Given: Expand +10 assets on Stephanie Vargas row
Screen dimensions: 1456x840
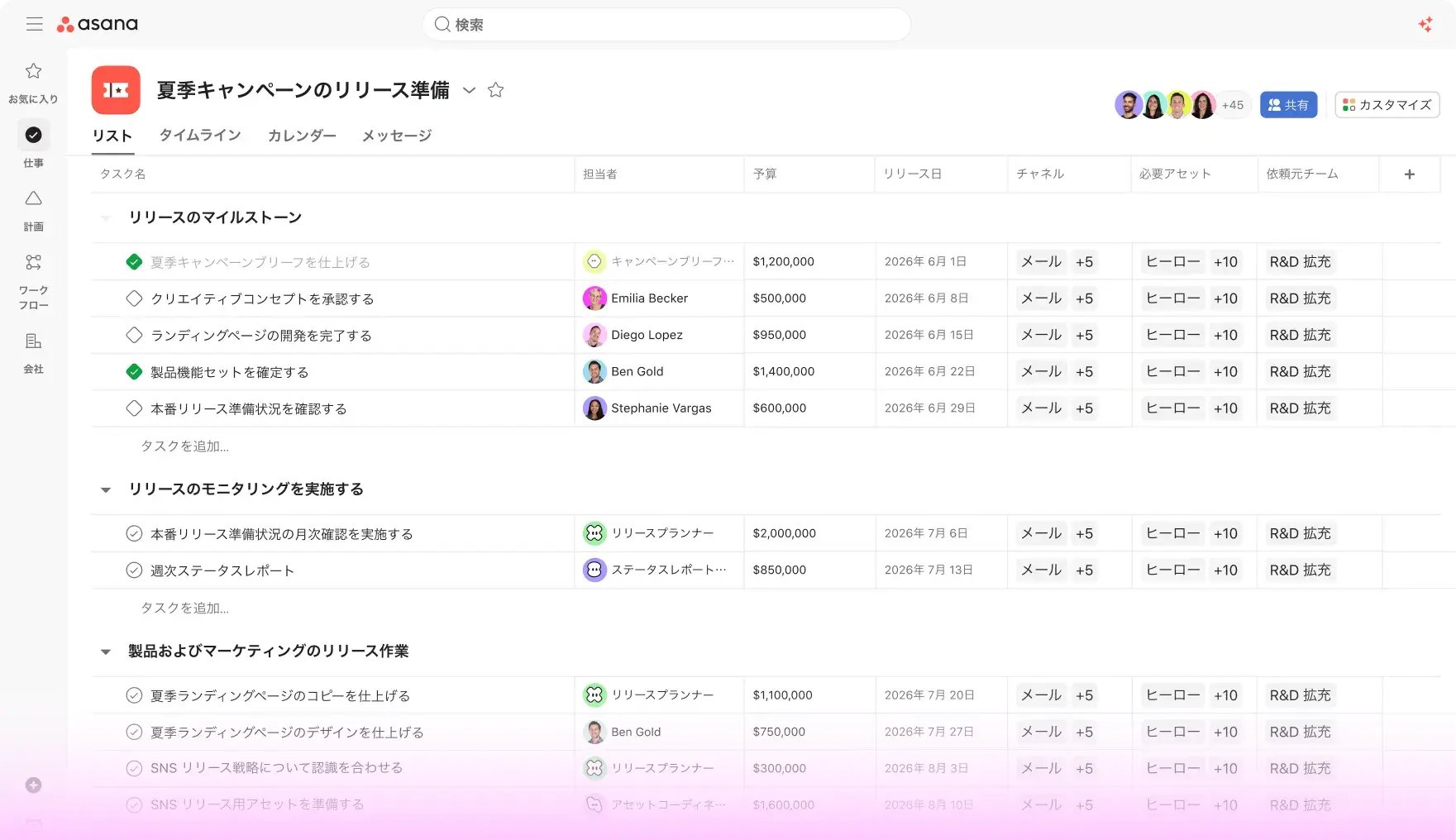Looking at the screenshot, I should 1225,408.
